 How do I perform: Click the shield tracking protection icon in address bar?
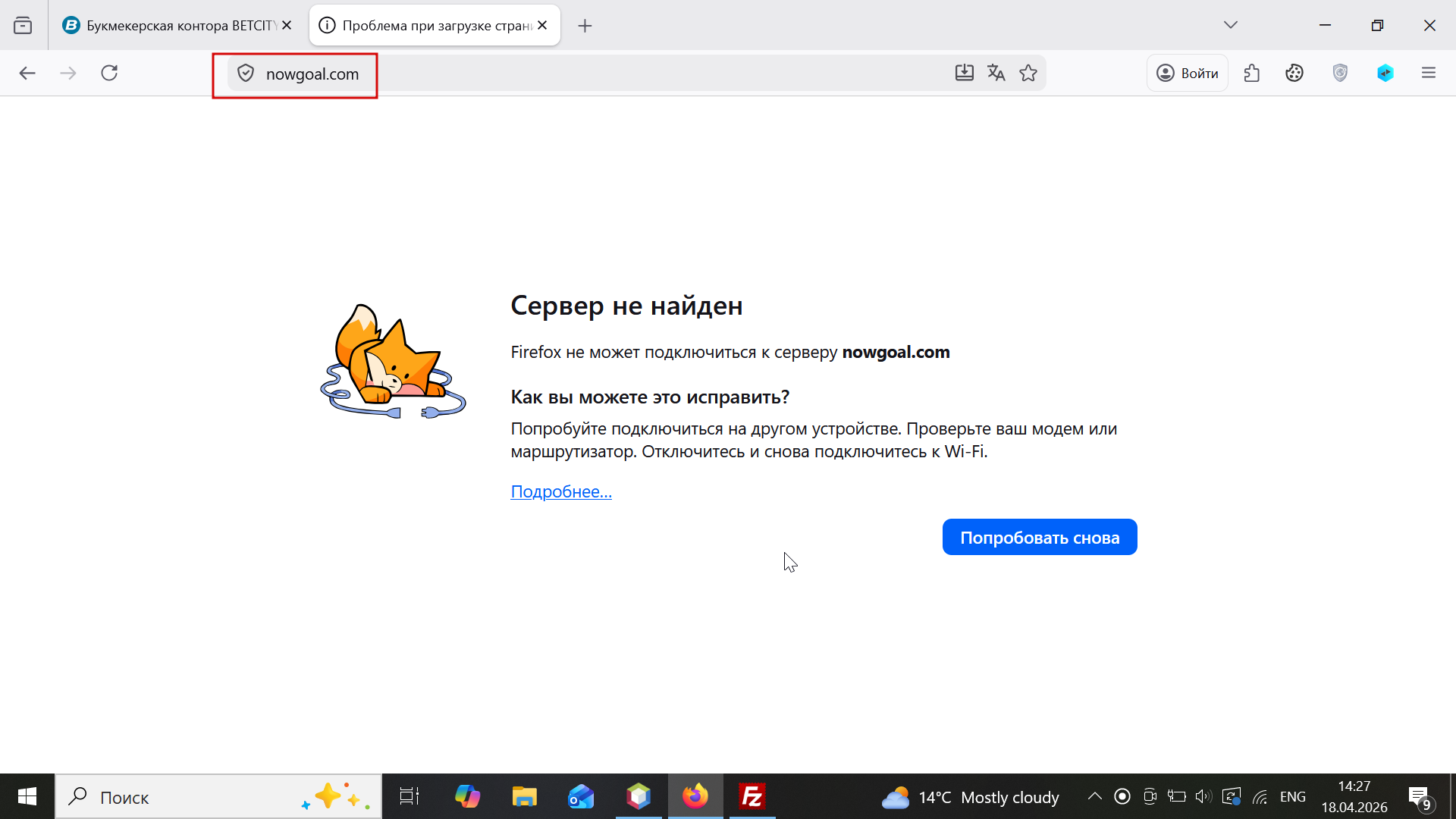click(x=245, y=74)
